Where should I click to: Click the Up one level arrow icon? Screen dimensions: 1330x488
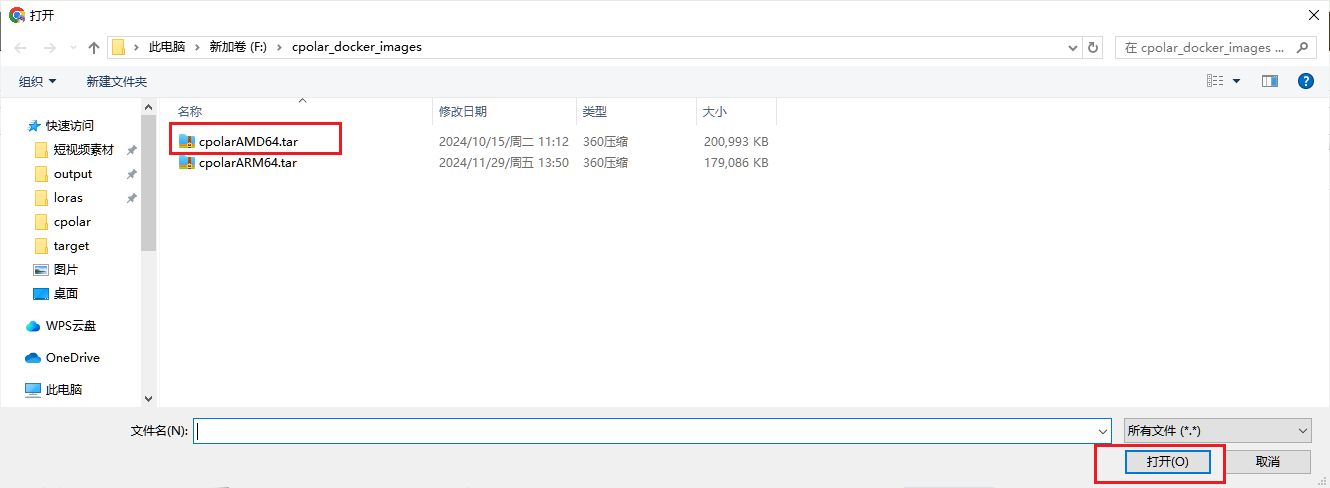click(x=94, y=48)
